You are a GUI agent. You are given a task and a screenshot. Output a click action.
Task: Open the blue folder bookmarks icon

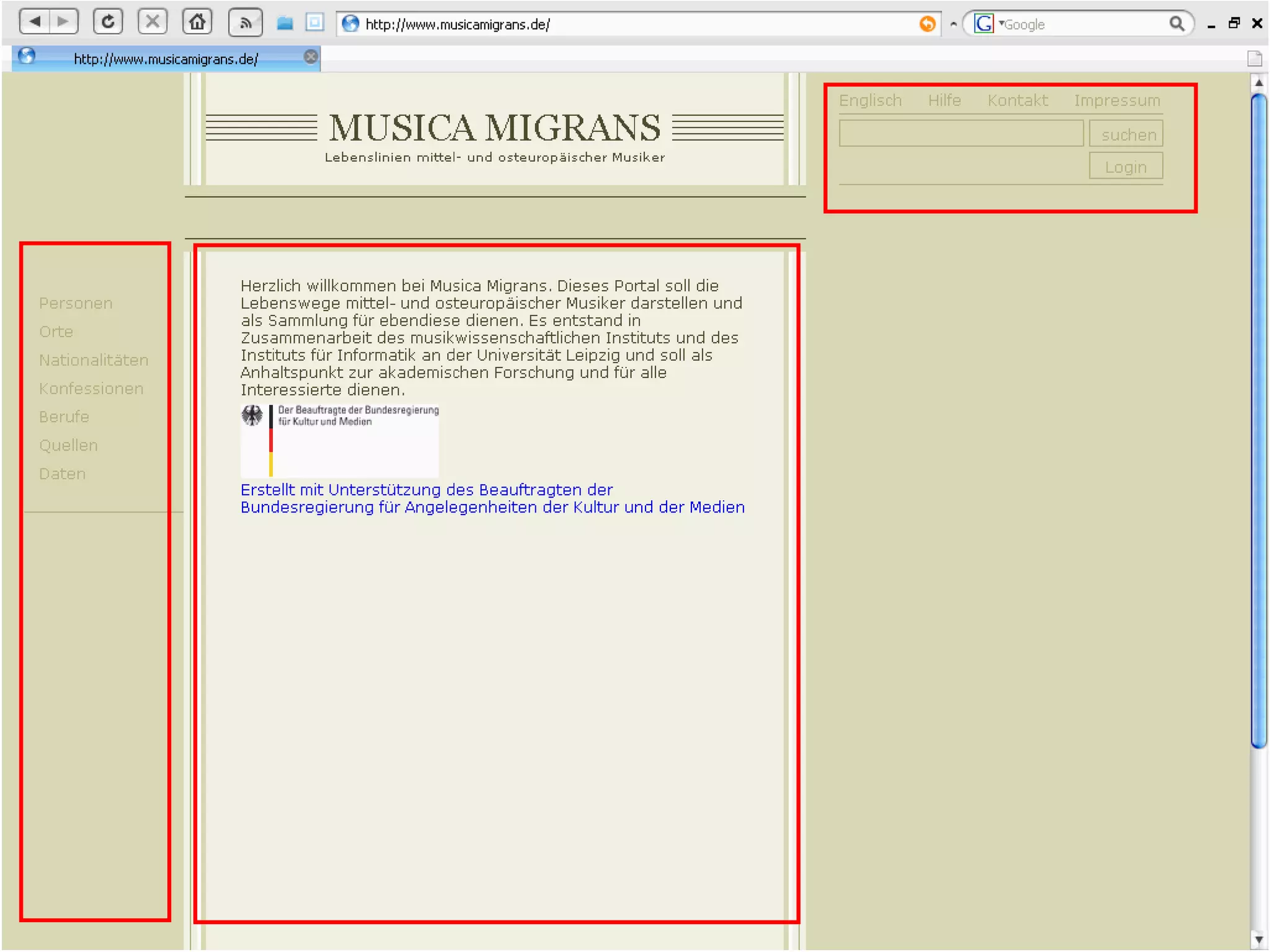(285, 24)
